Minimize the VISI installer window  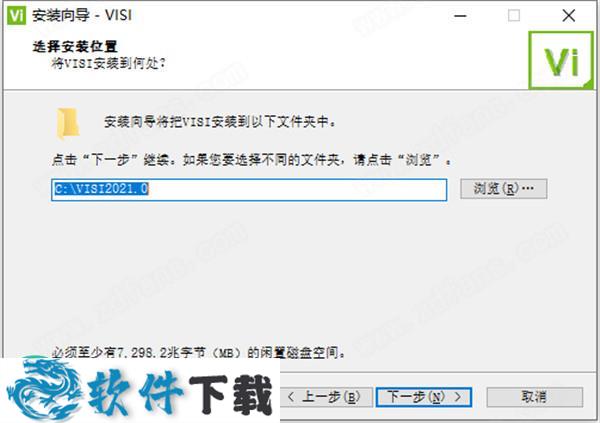[460, 16]
